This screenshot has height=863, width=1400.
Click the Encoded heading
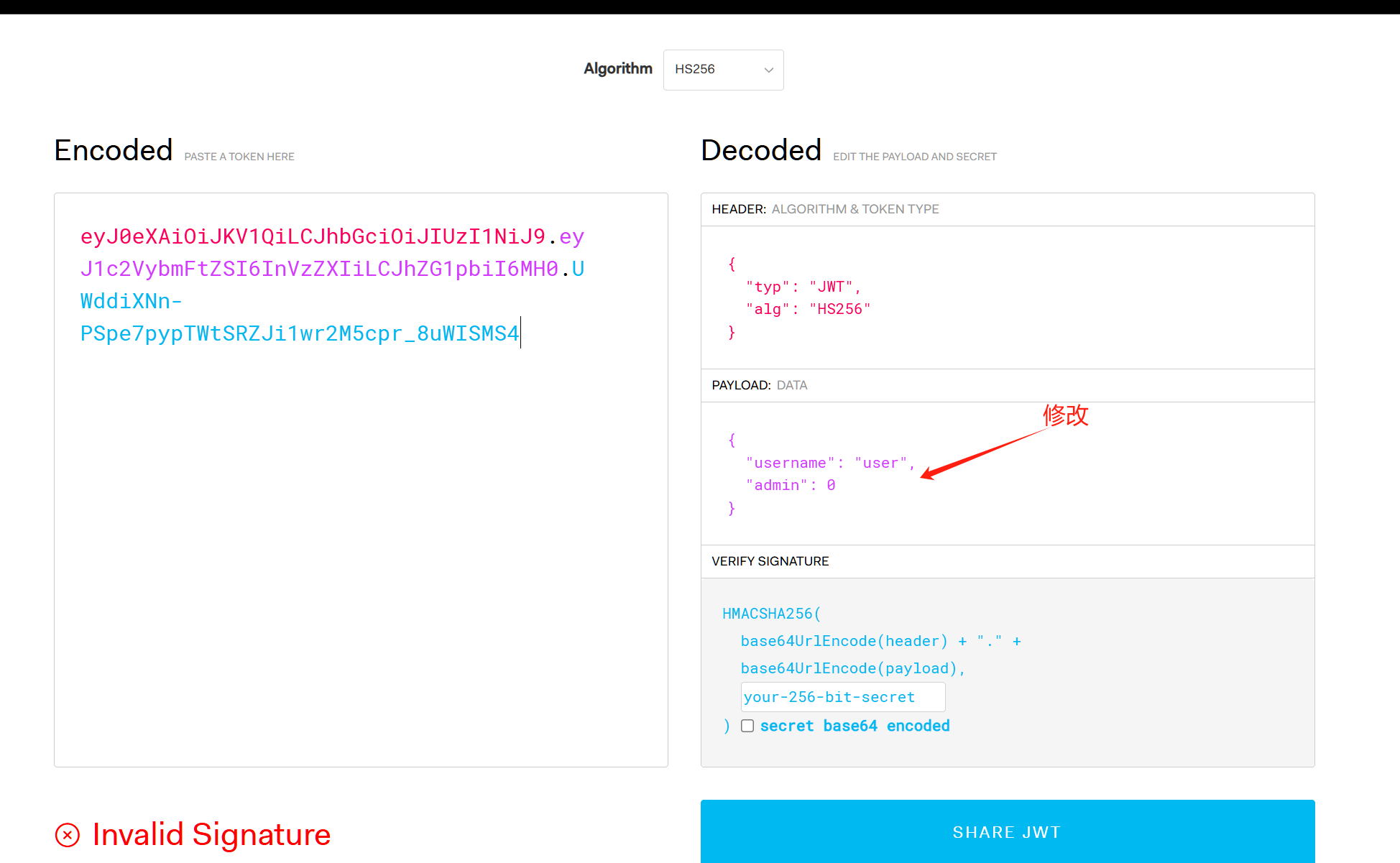[114, 150]
